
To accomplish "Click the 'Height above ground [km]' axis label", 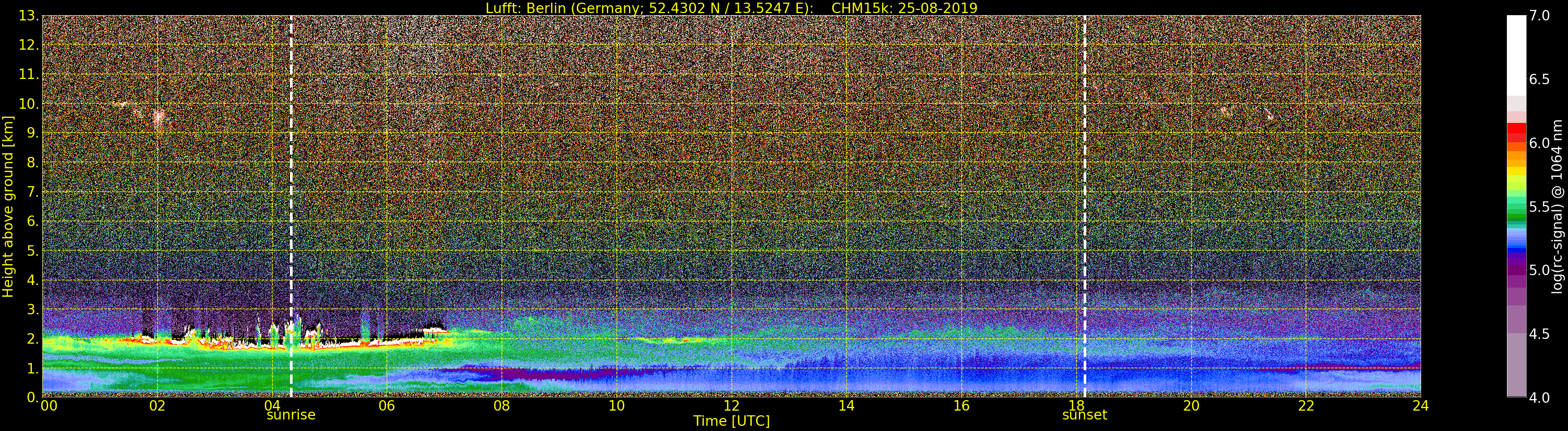I will click(8, 207).
